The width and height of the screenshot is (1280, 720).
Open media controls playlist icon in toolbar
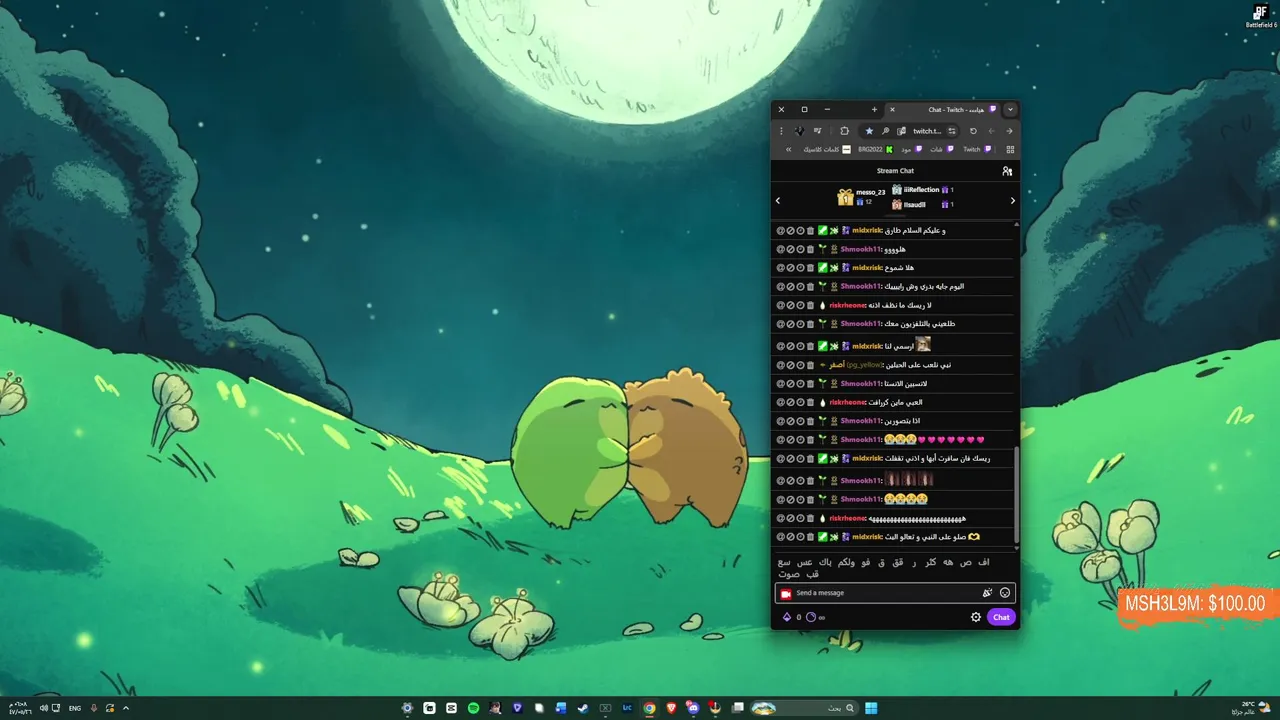[817, 131]
